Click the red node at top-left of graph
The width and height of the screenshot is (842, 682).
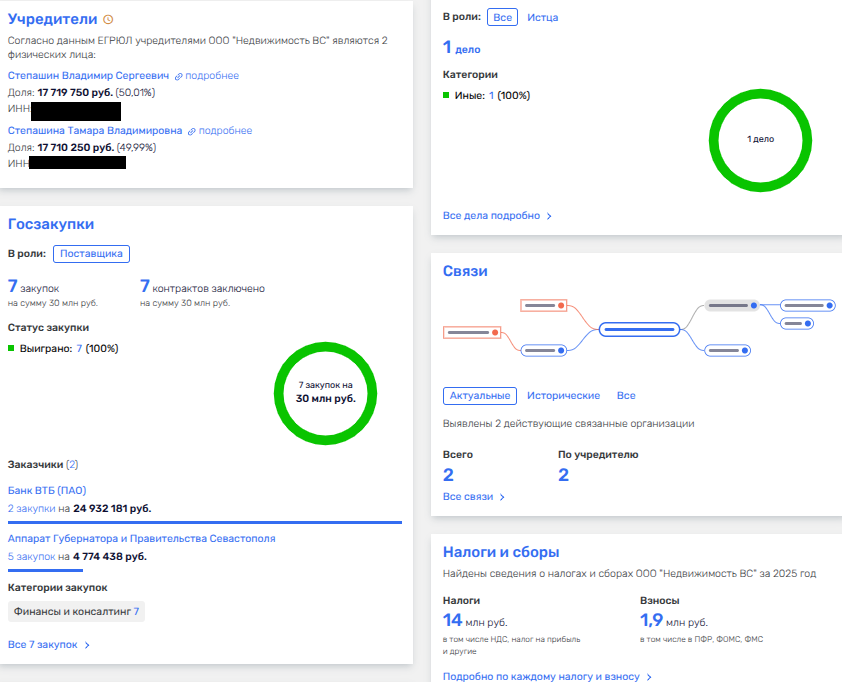pyautogui.click(x=544, y=305)
